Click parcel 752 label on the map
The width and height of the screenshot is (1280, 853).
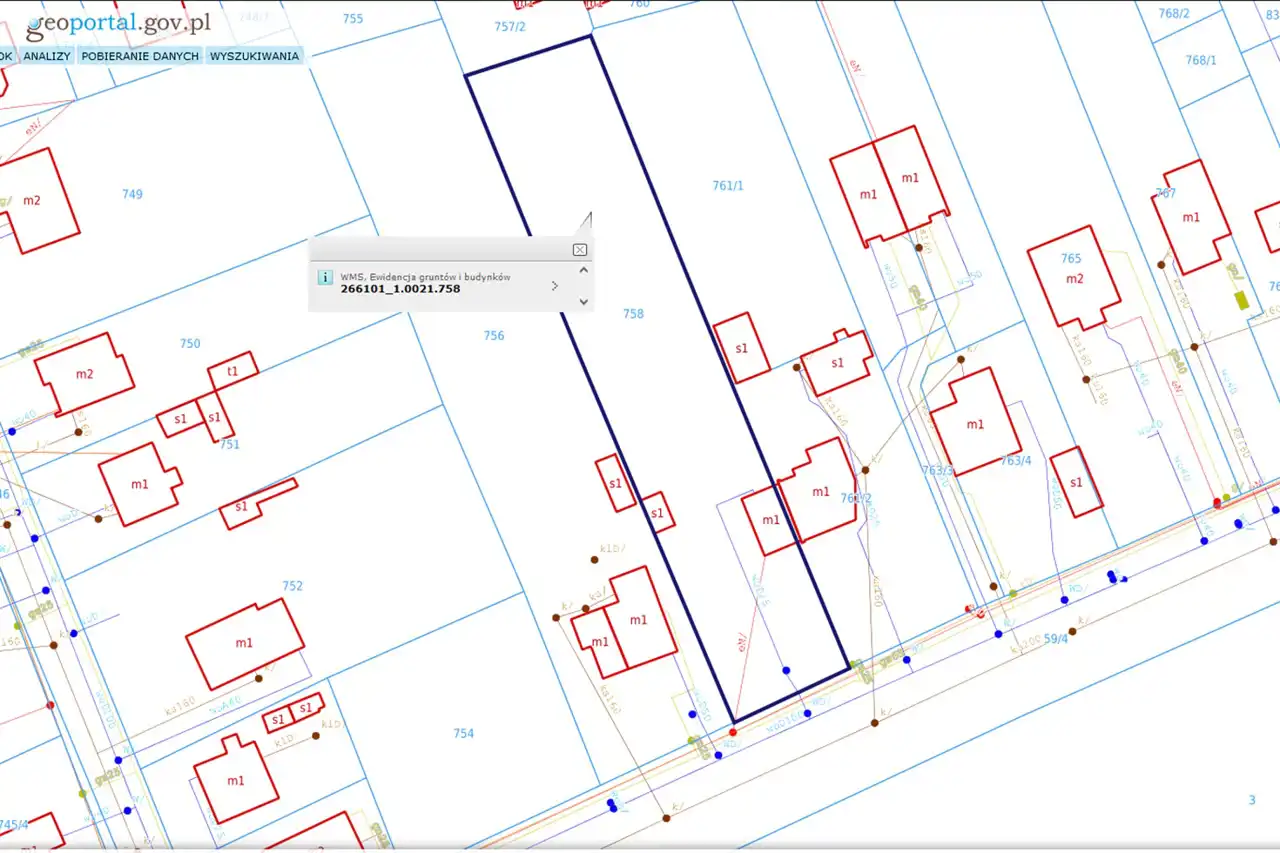[x=292, y=586]
